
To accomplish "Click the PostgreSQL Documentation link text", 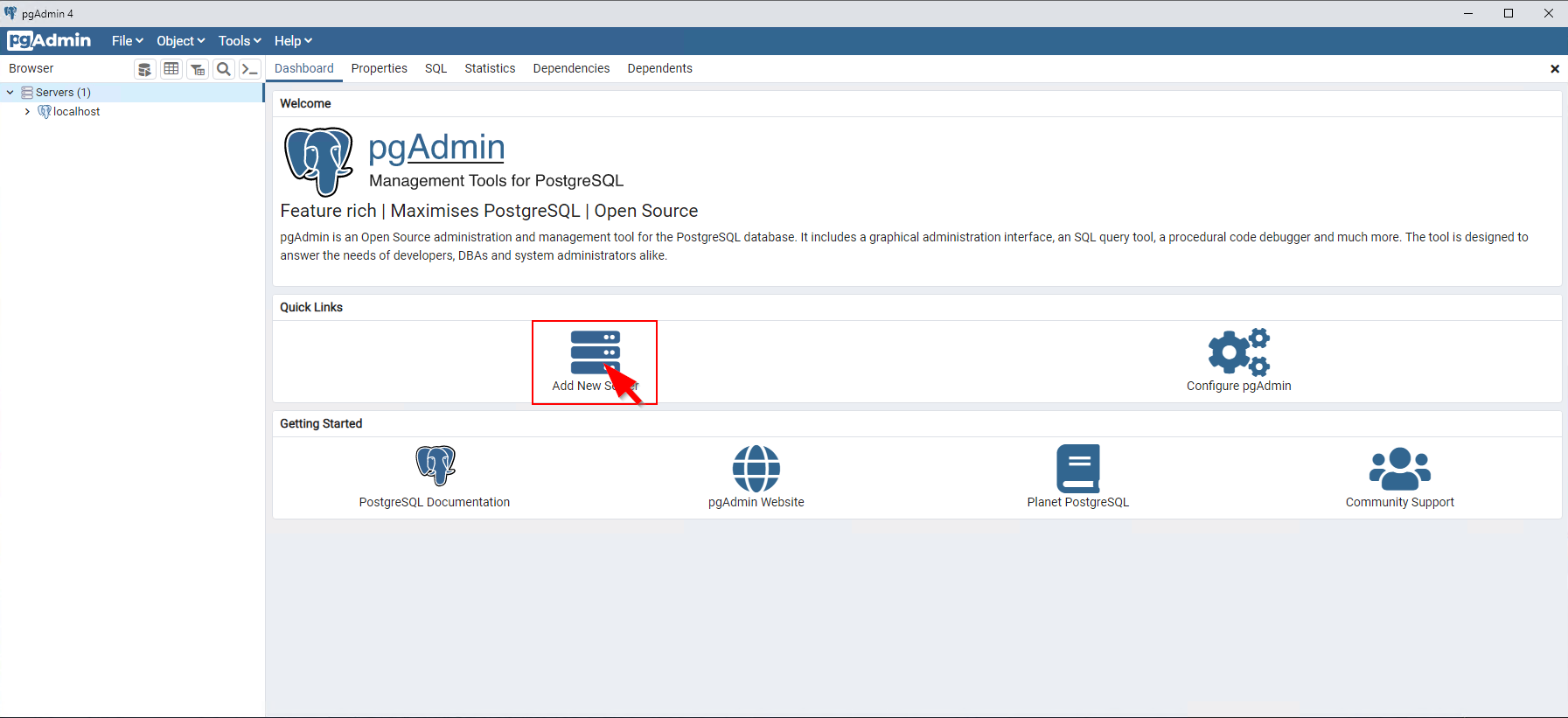I will (435, 502).
